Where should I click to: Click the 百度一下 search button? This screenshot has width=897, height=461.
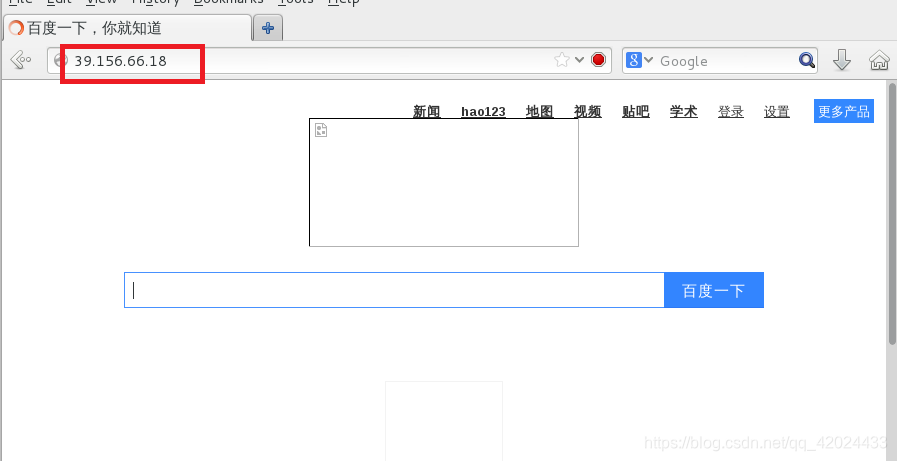tap(714, 290)
